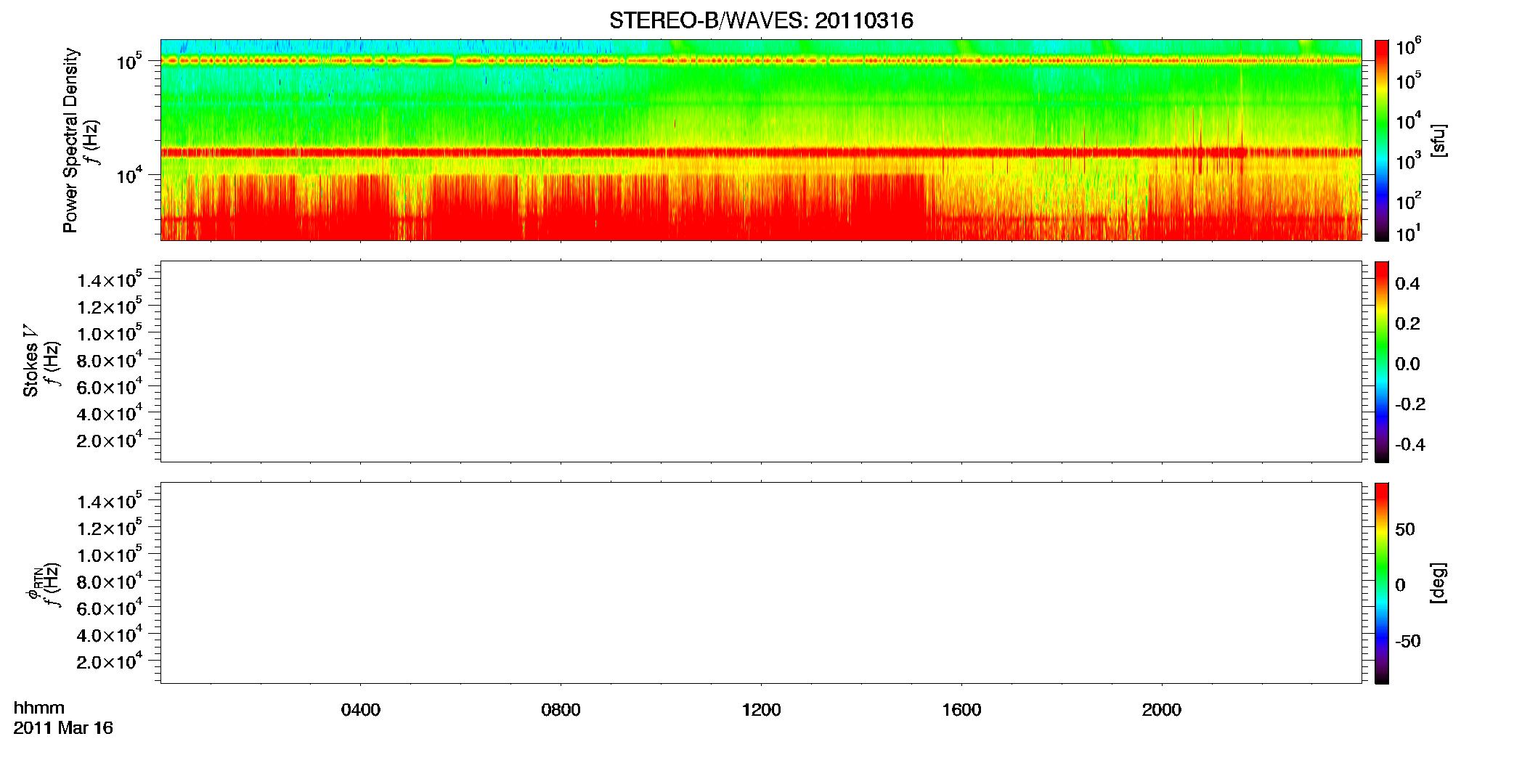
Task: Select the 1600 time axis label
Action: [961, 710]
